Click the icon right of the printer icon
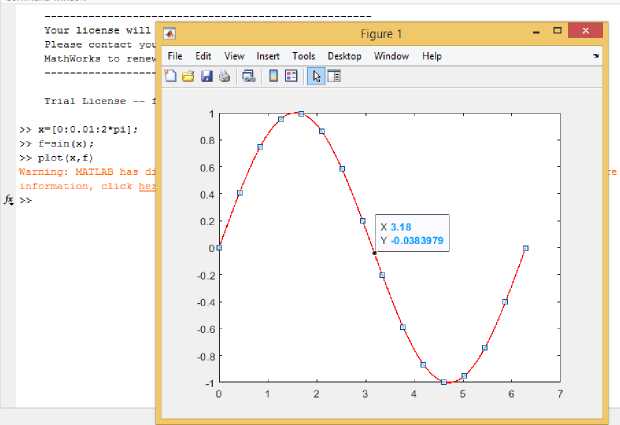 (246, 76)
